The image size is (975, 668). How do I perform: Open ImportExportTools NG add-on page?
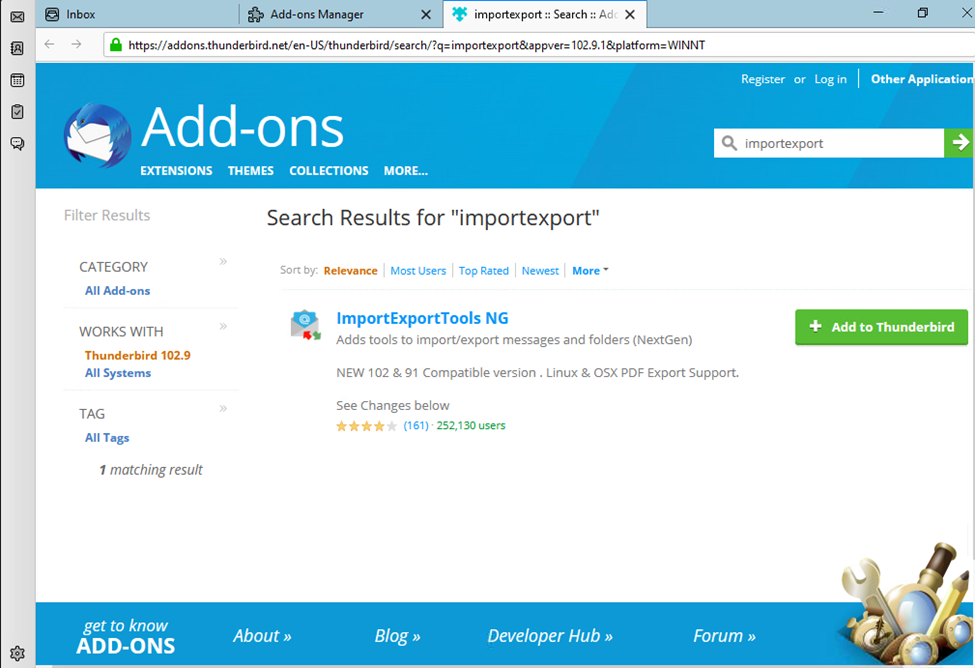422,318
